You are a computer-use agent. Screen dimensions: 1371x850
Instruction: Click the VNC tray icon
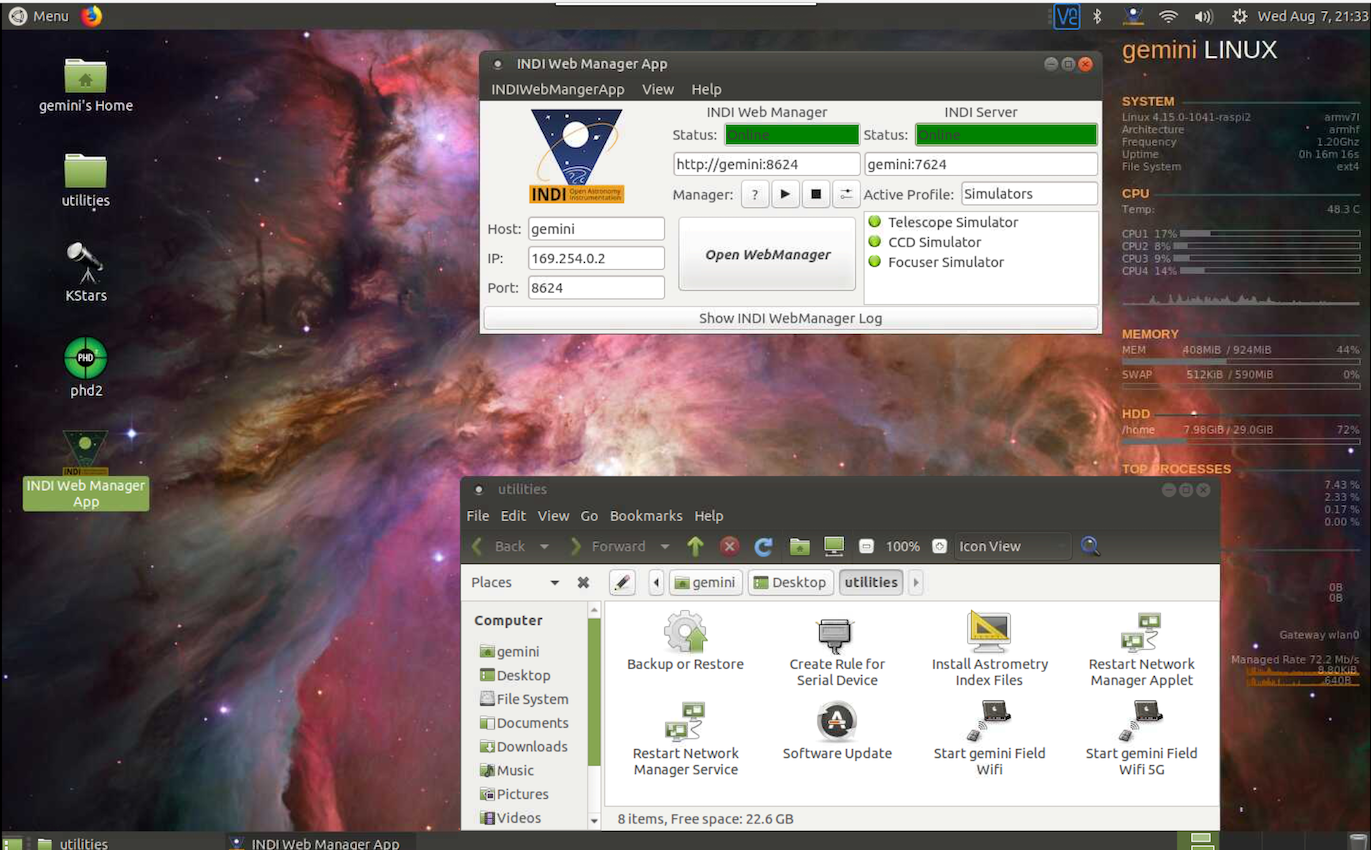pos(1067,16)
